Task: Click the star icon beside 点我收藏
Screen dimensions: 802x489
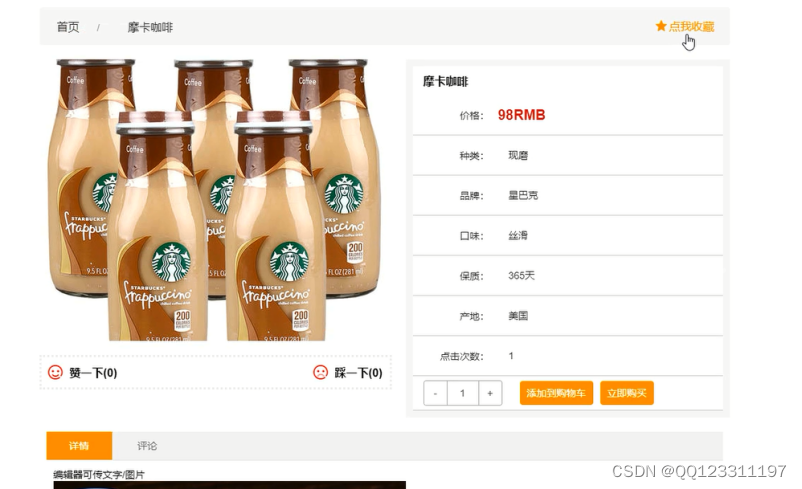Action: (x=661, y=26)
